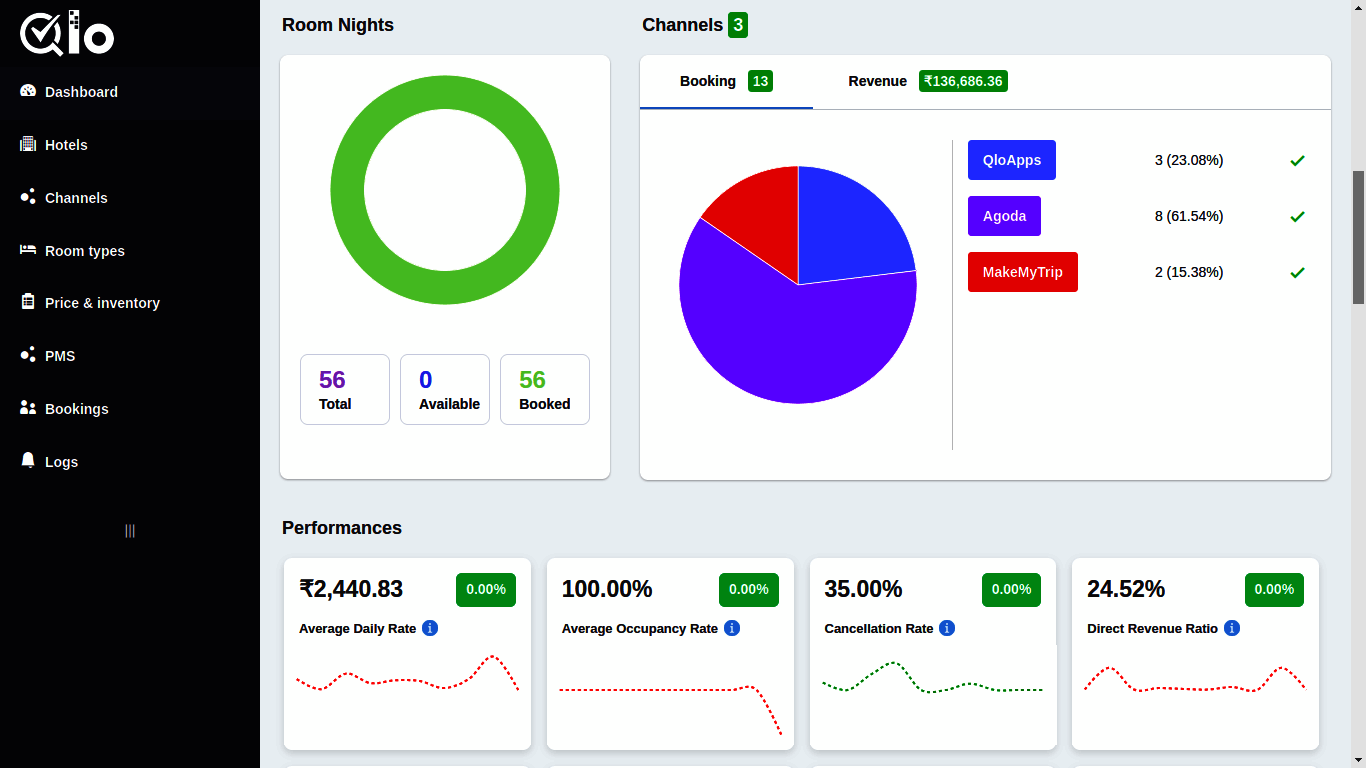Image resolution: width=1366 pixels, height=768 pixels.
Task: Open the Average Daily Rate info tooltip
Action: 429,628
